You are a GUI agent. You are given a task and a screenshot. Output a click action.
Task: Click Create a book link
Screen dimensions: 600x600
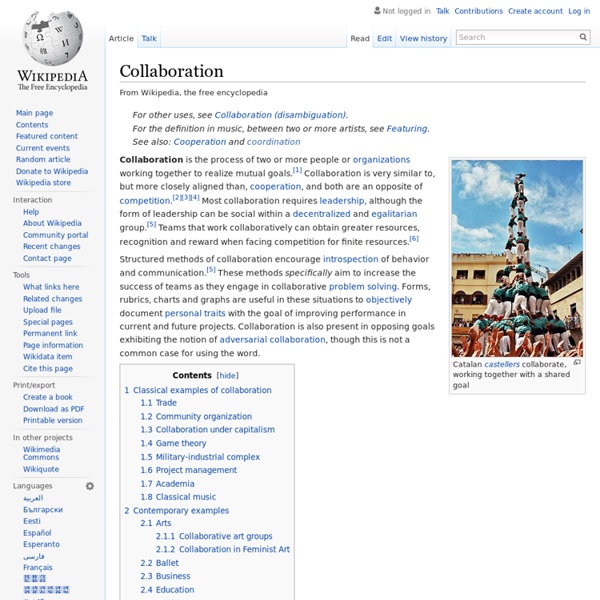click(x=47, y=397)
